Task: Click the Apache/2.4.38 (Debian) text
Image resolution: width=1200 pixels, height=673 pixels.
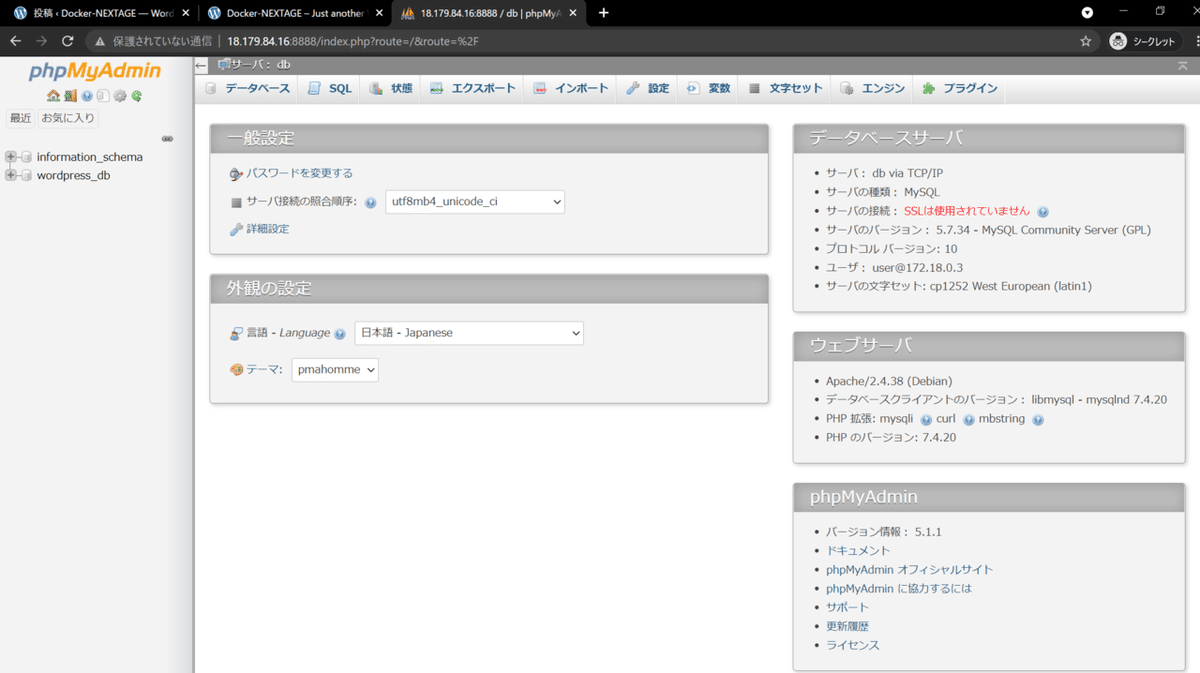Action: tap(889, 382)
